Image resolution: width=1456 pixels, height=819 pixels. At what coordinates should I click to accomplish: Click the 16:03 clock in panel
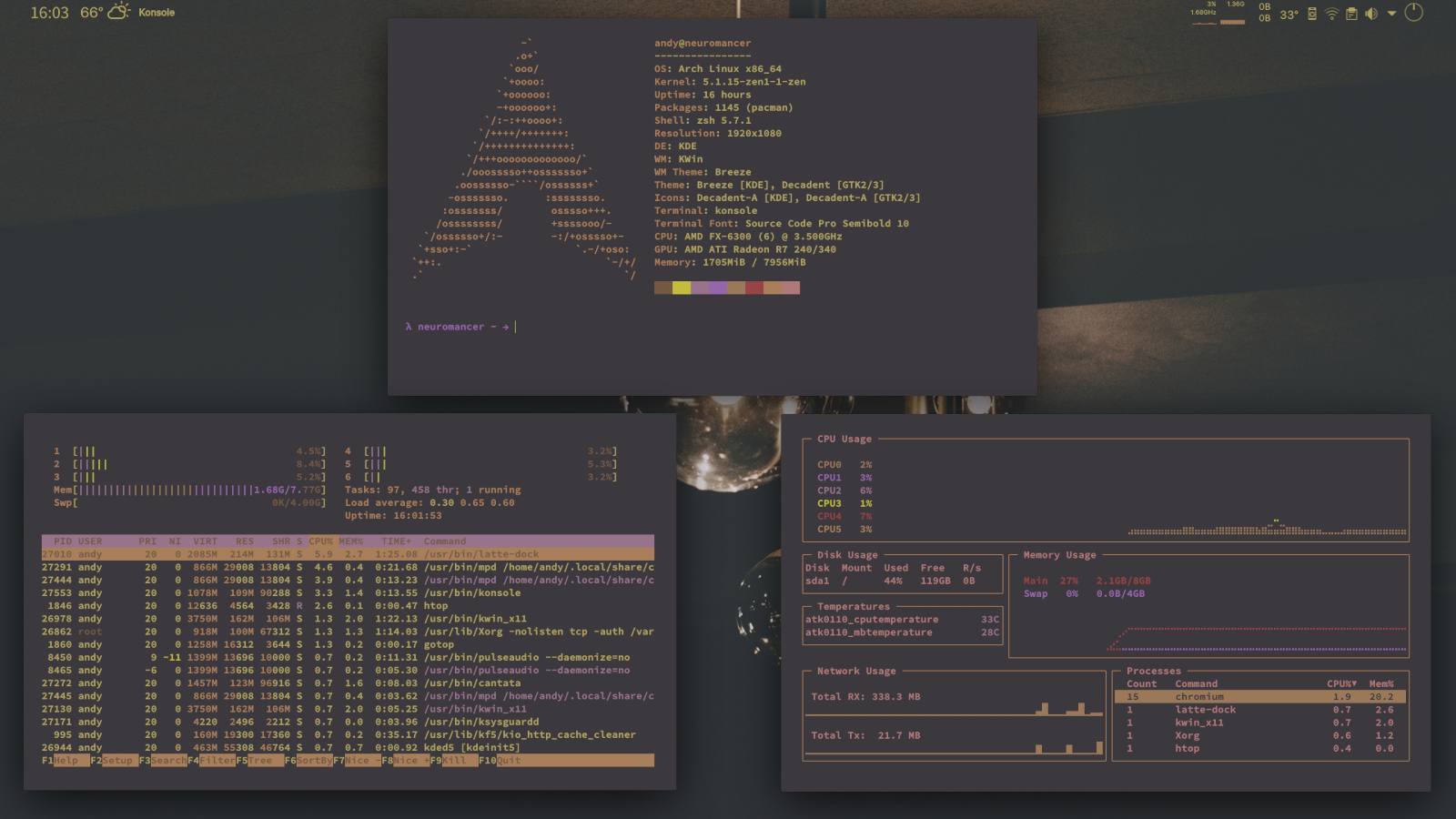point(49,13)
